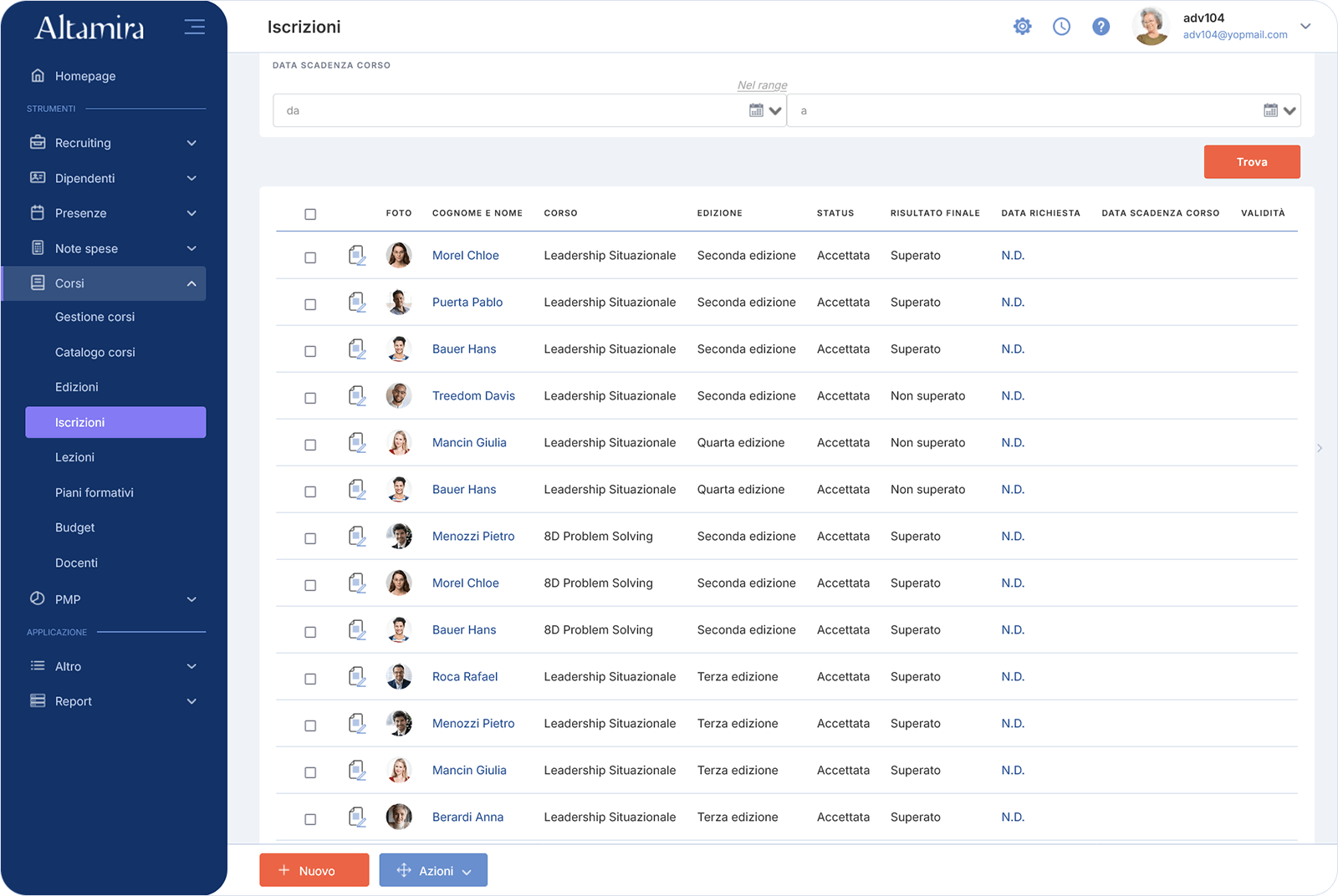Open calendar picker in 'da' date field
1338x896 pixels.
click(756, 110)
